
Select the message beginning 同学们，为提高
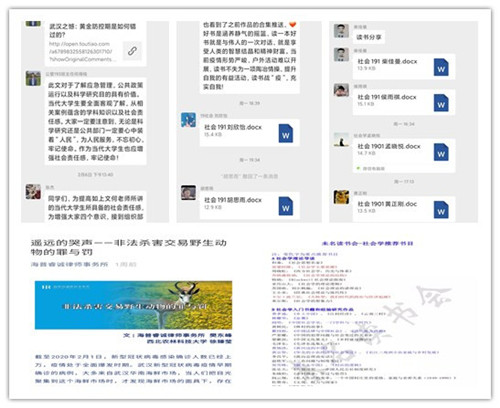click(x=96, y=207)
